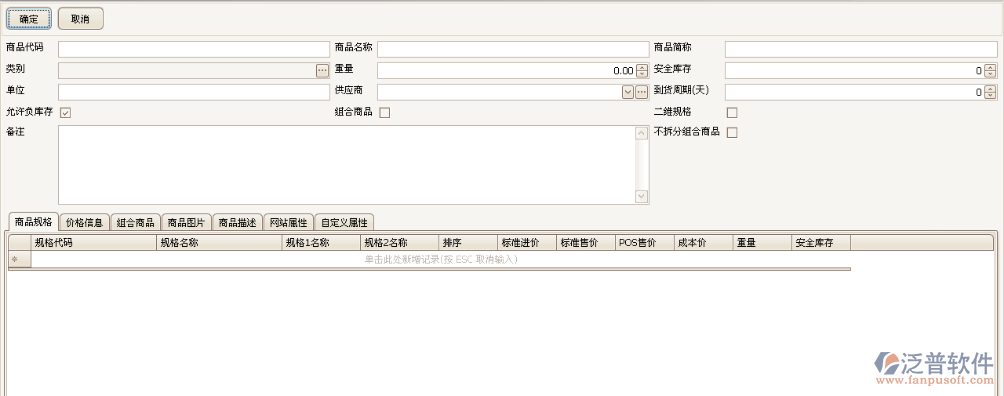The height and width of the screenshot is (396, 1004).
Task: Select the new-row asterisk marker in grid
Action: click(15, 260)
